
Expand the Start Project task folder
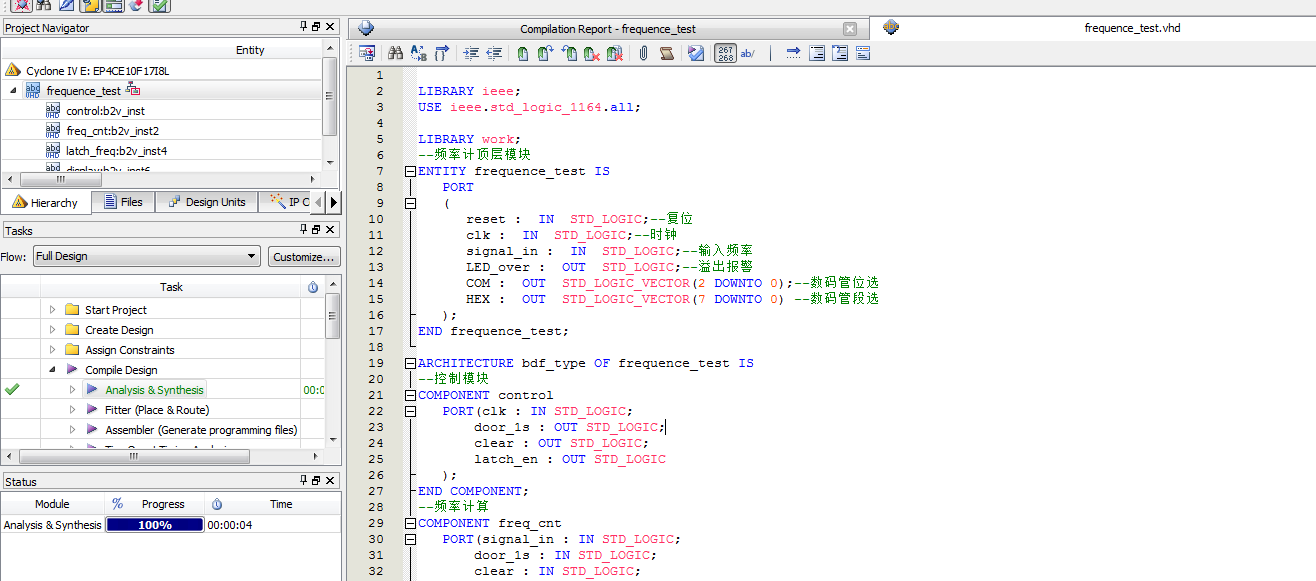(53, 310)
